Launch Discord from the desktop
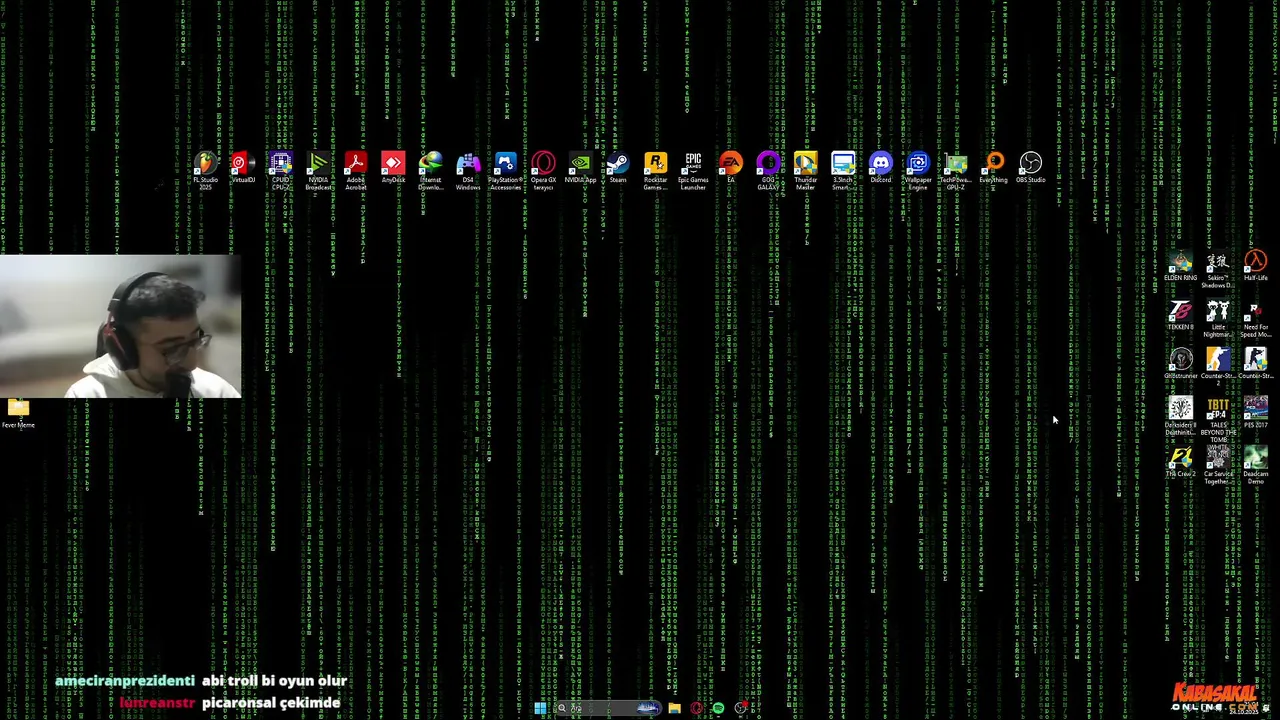This screenshot has width=1280, height=720. click(x=881, y=169)
